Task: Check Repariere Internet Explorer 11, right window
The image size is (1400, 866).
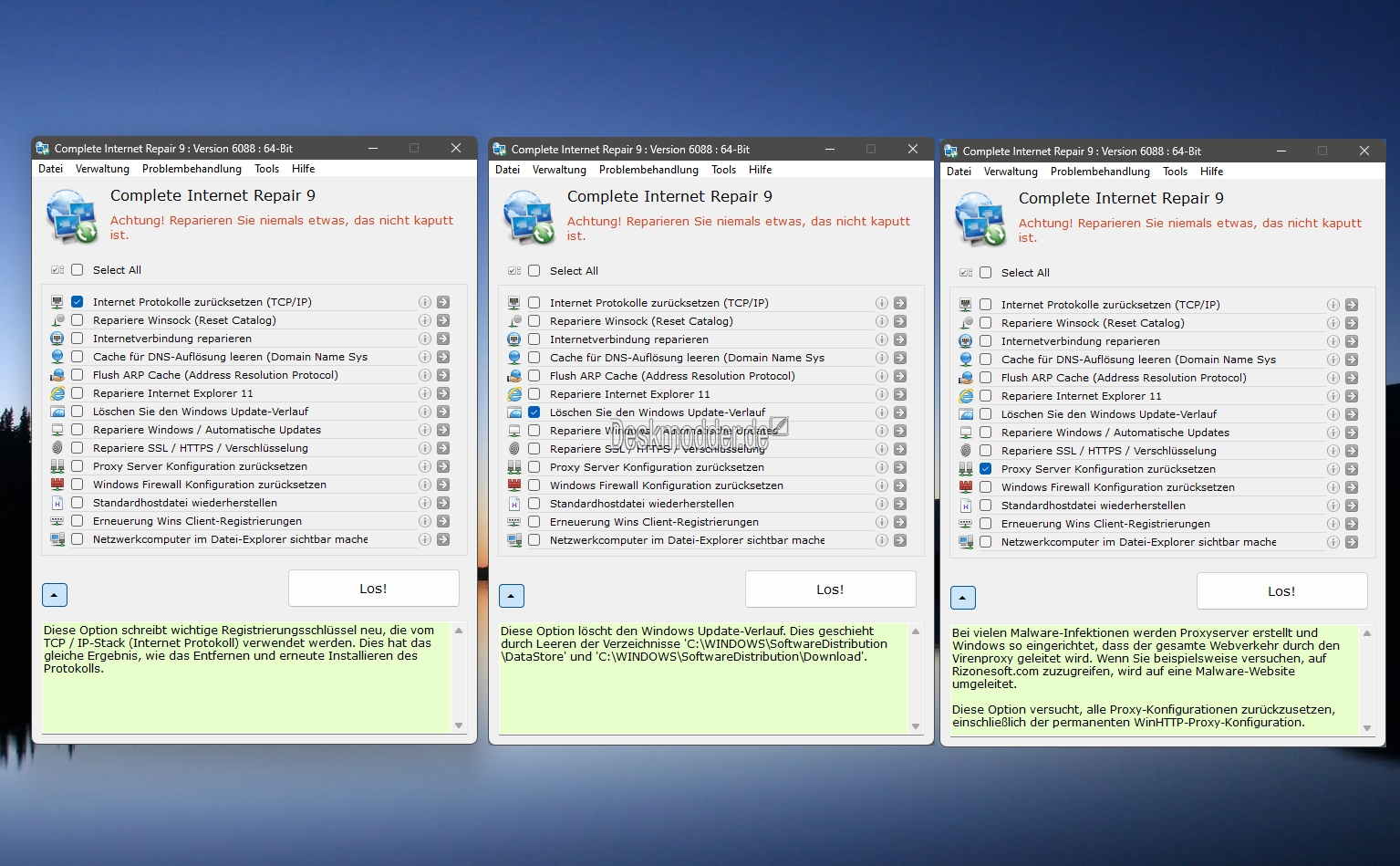Action: [x=986, y=396]
